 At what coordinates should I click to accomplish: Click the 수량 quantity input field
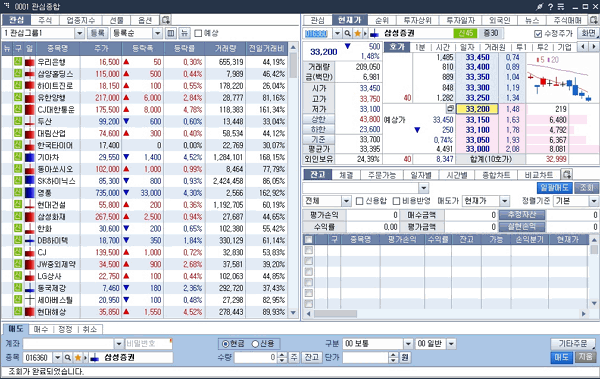coord(256,358)
